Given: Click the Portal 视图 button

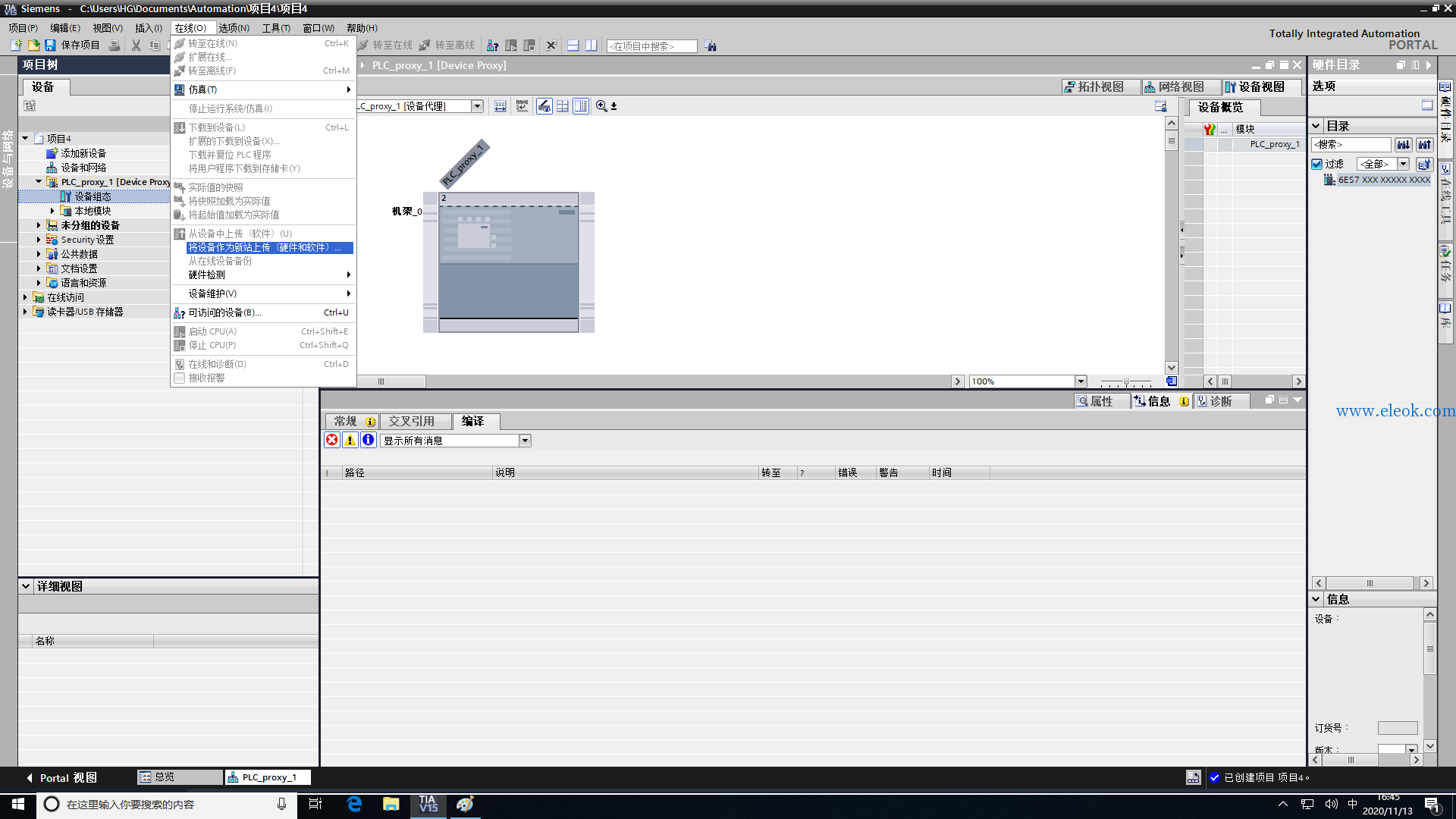Looking at the screenshot, I should [x=62, y=777].
